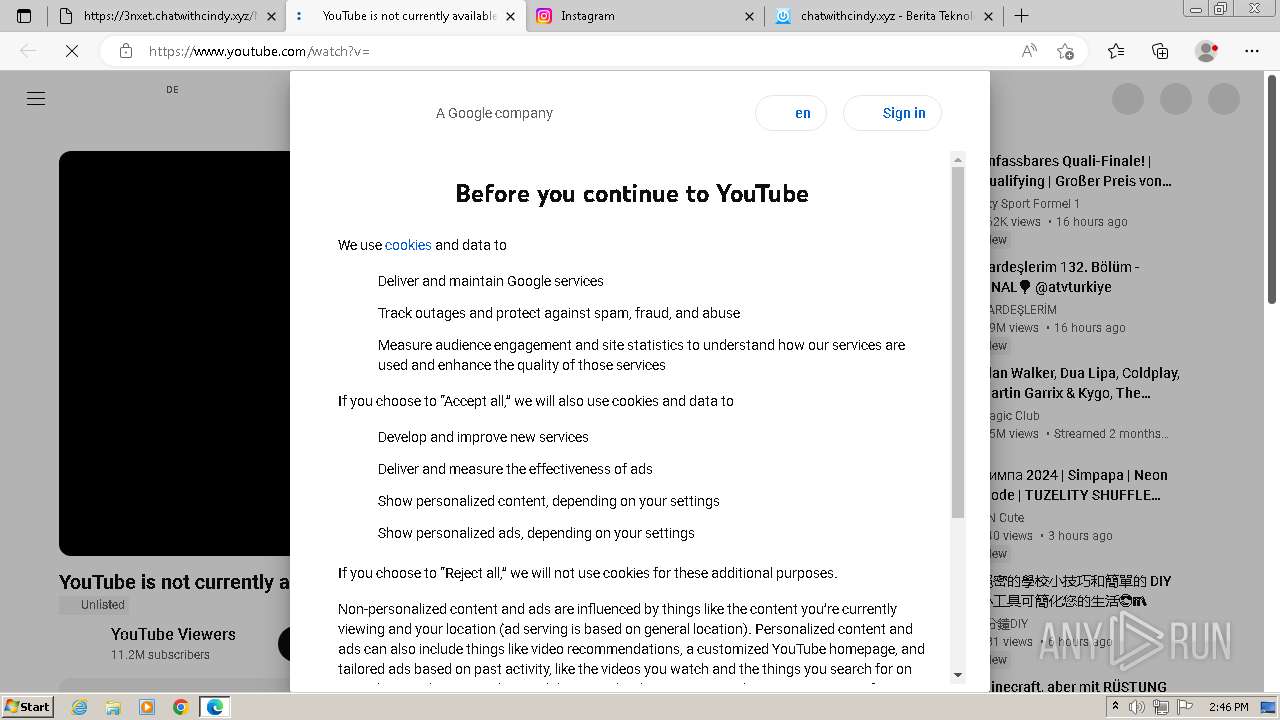Open the YouTube Viewers channel name

(173, 634)
